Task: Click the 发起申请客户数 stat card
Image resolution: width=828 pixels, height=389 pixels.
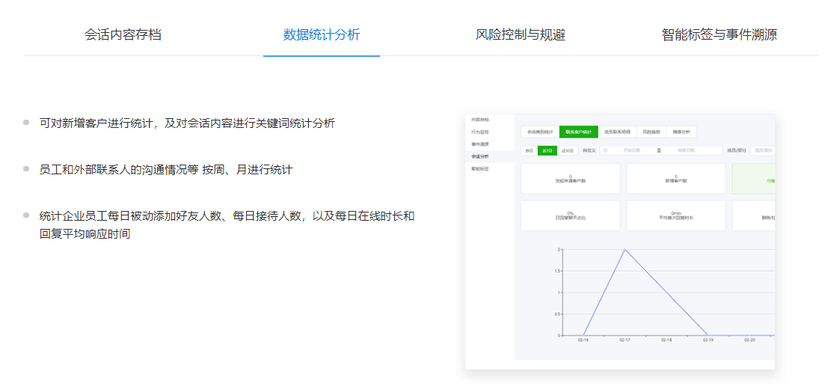Action: pos(570,178)
